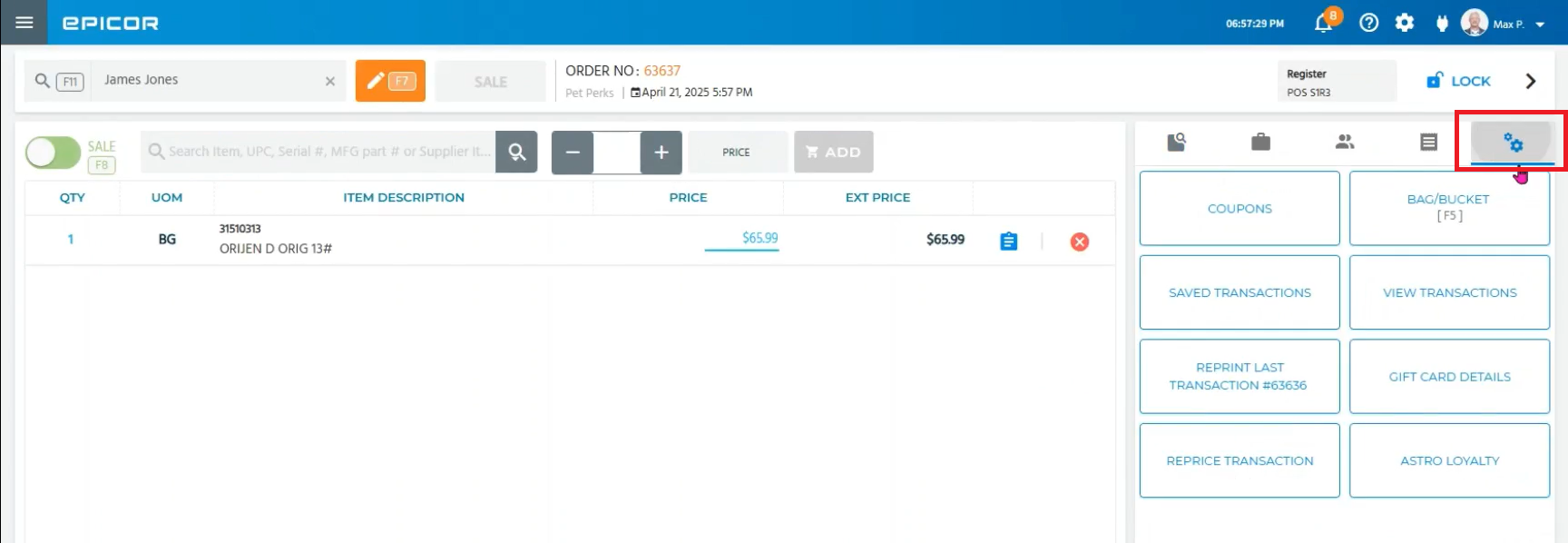1568x543 pixels.
Task: Clear the James Jones customer field
Action: 330,82
